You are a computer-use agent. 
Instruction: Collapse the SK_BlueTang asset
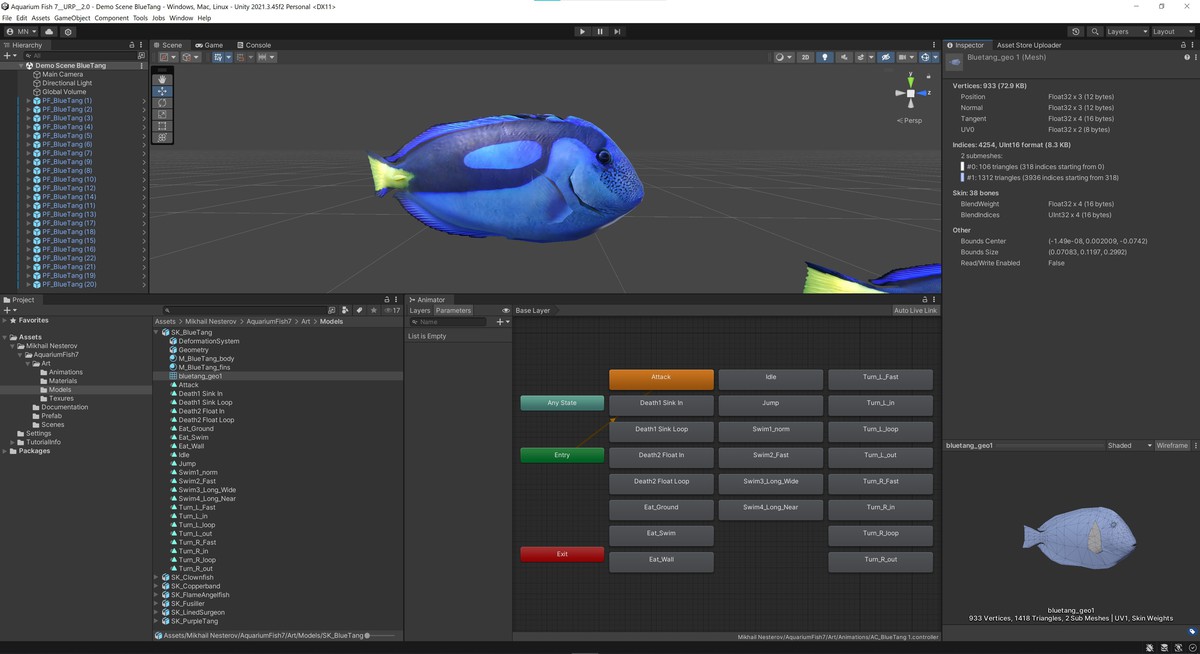[x=157, y=332]
